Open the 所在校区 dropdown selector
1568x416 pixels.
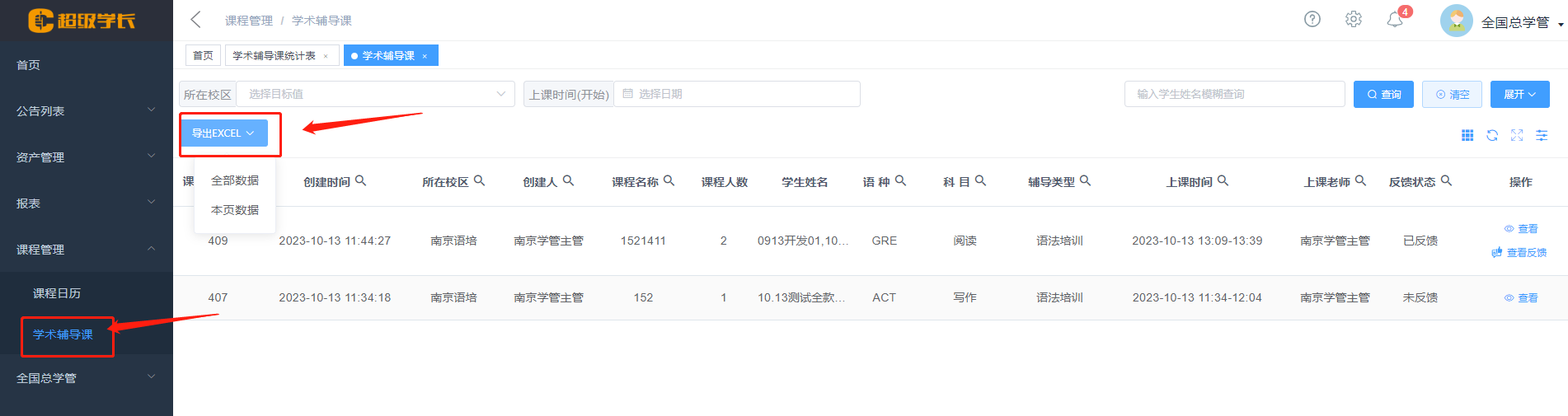point(375,94)
